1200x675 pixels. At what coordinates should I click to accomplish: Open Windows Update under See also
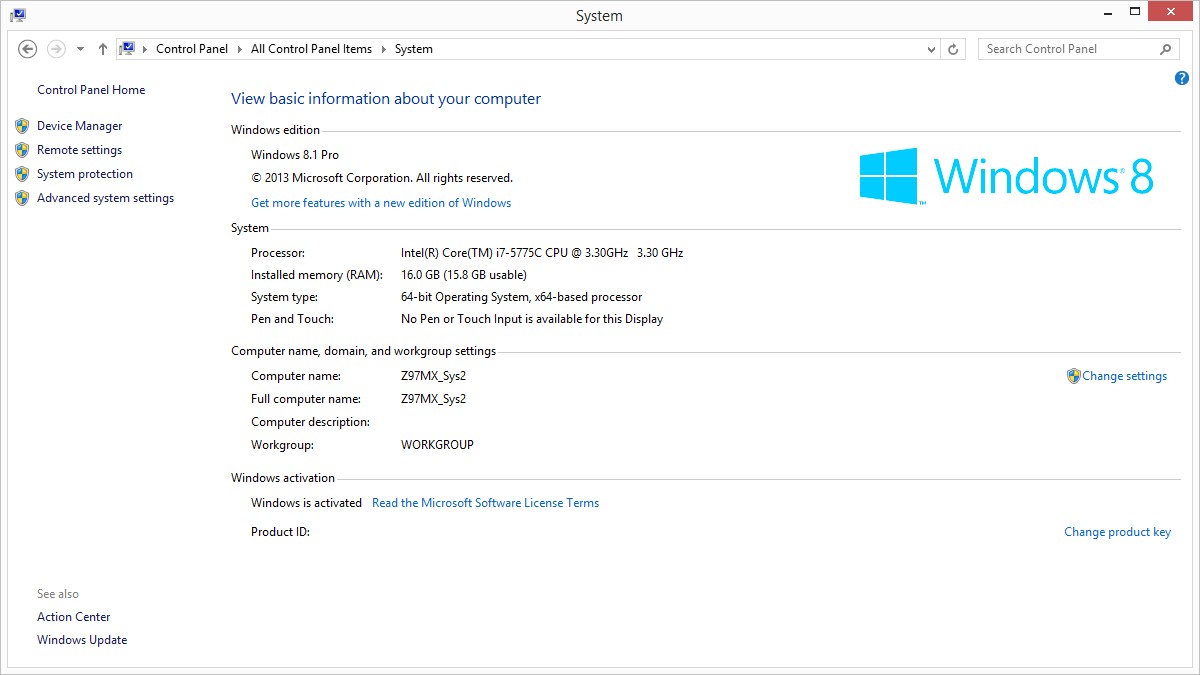click(82, 640)
